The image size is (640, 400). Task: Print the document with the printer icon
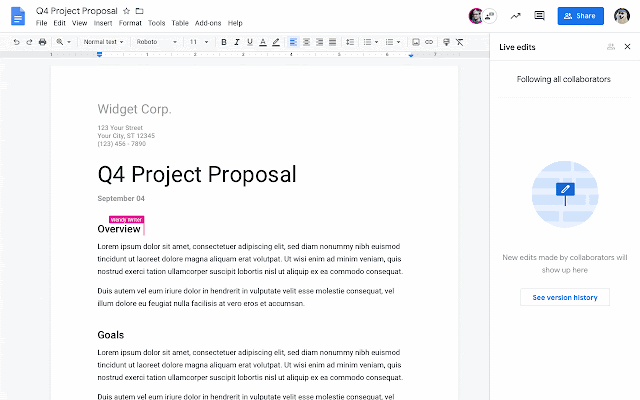(42, 42)
